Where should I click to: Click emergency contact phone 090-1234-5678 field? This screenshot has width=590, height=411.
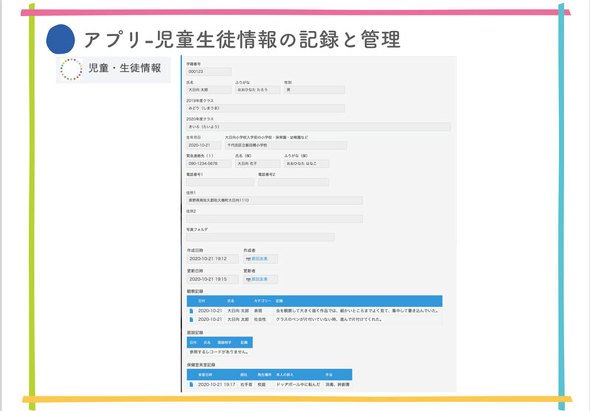tap(209, 164)
